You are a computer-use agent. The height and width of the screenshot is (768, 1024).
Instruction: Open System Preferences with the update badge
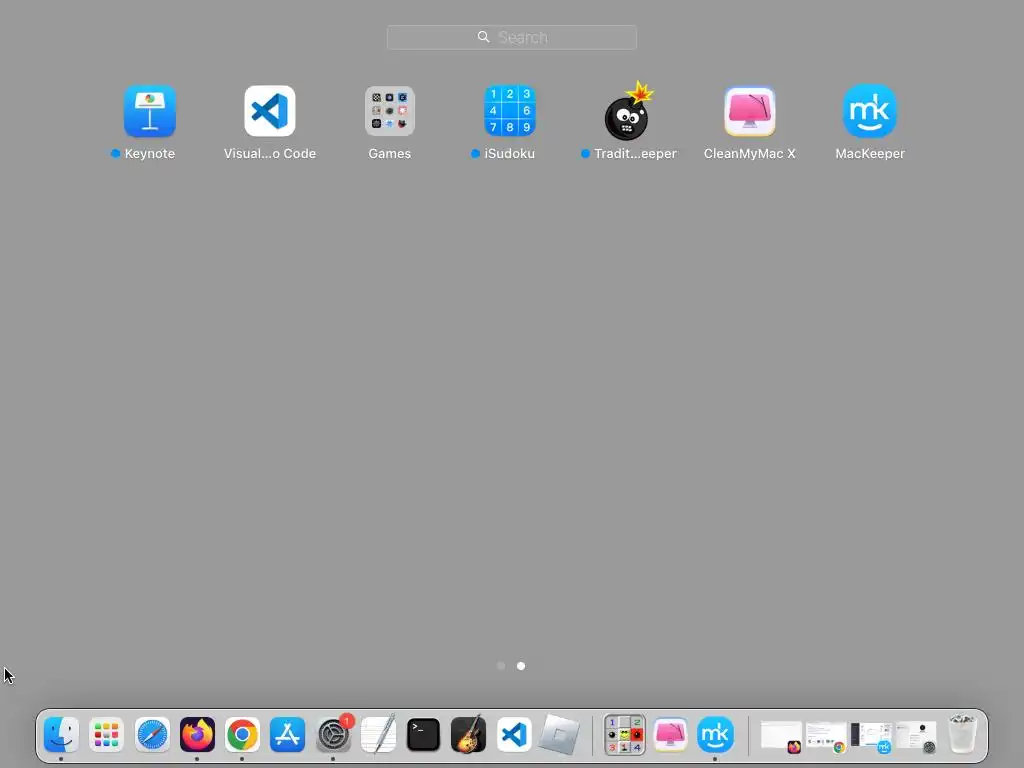coord(334,735)
